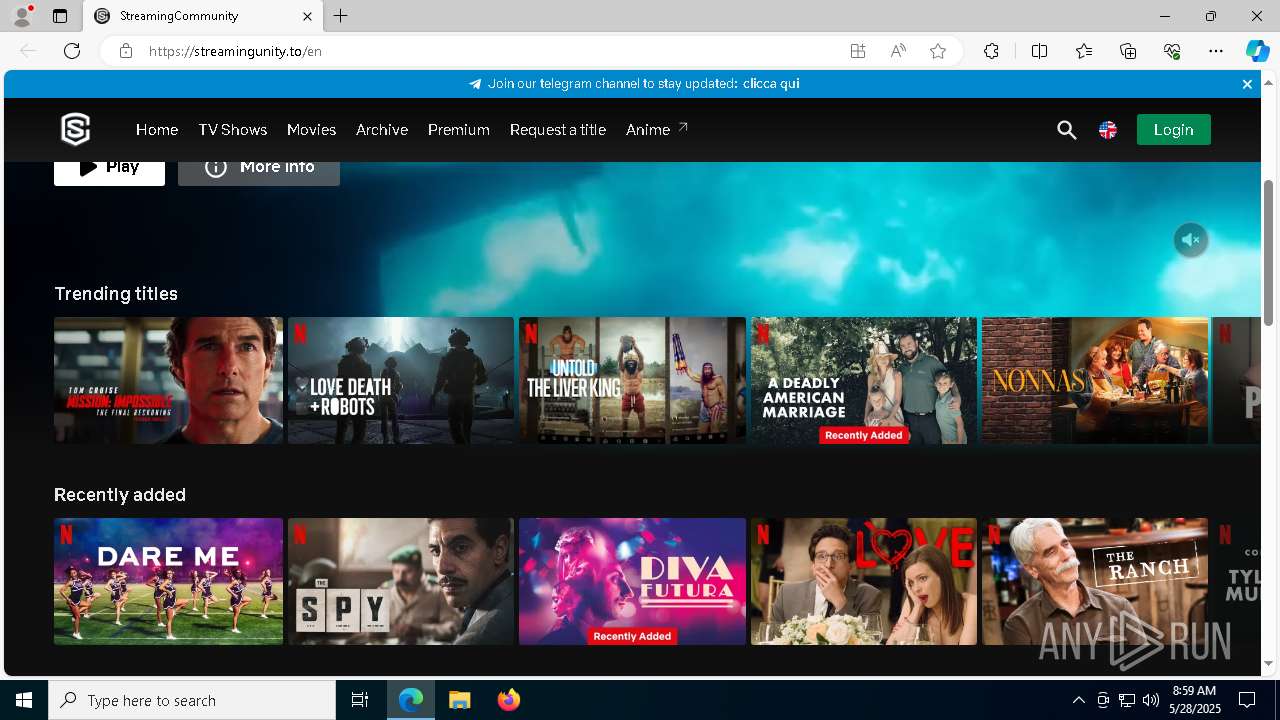Open the Favorites list icon
This screenshot has height=720, width=1280.
tap(1084, 51)
